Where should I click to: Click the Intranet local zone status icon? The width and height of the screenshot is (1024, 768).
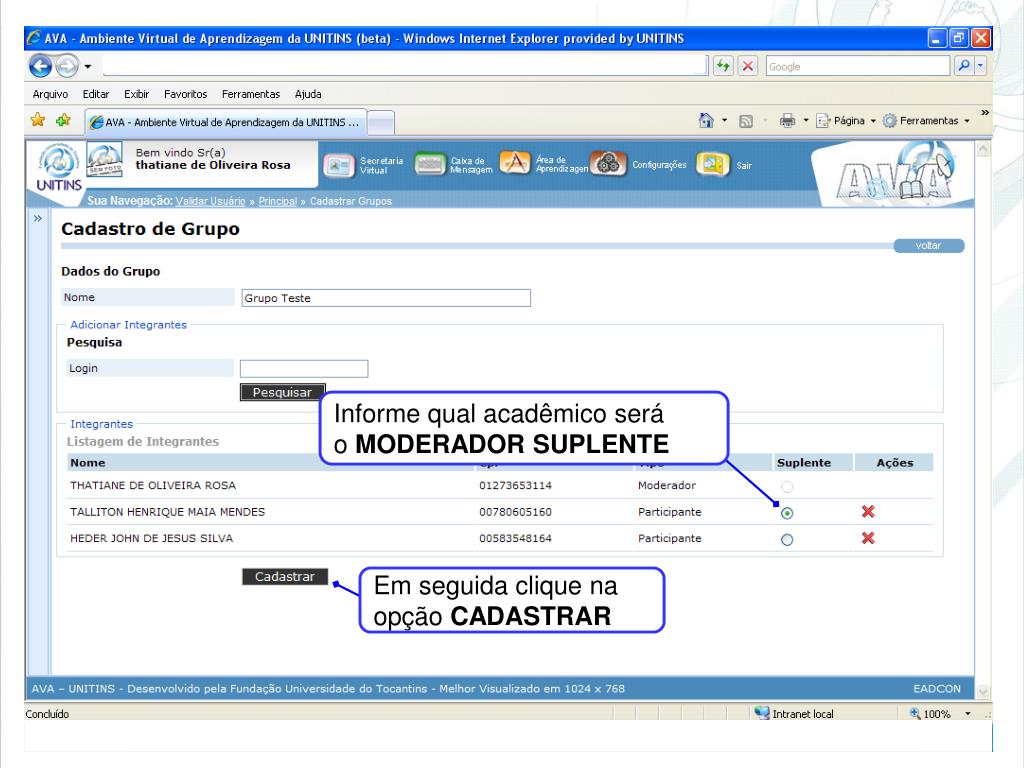pyautogui.click(x=762, y=712)
